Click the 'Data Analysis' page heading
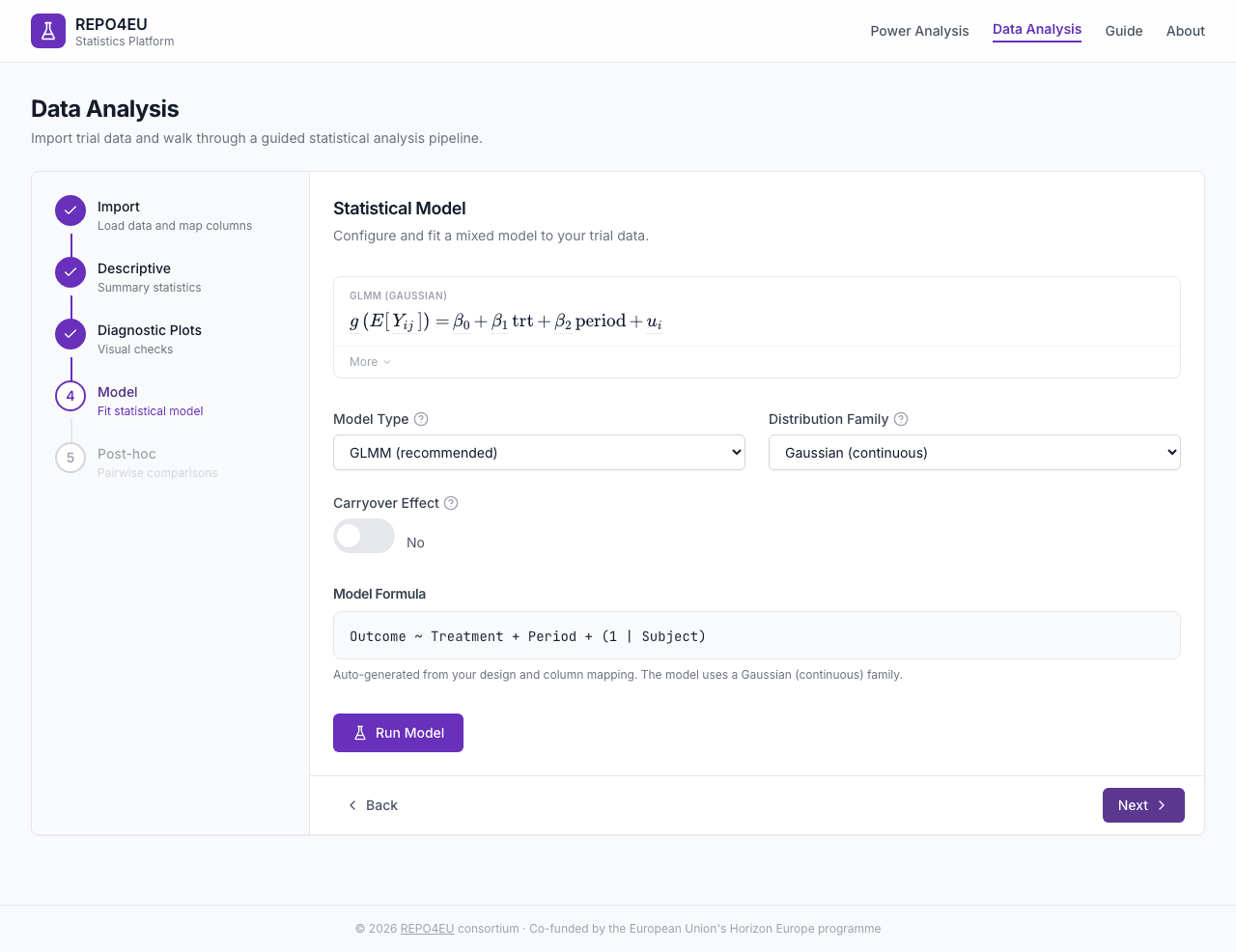Viewport: 1236px width, 952px height. pyautogui.click(x=105, y=109)
